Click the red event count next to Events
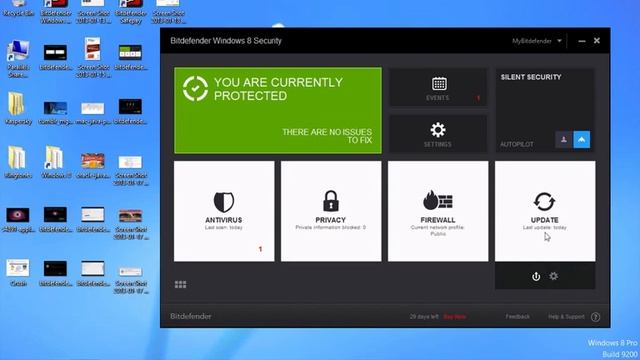 [x=478, y=98]
